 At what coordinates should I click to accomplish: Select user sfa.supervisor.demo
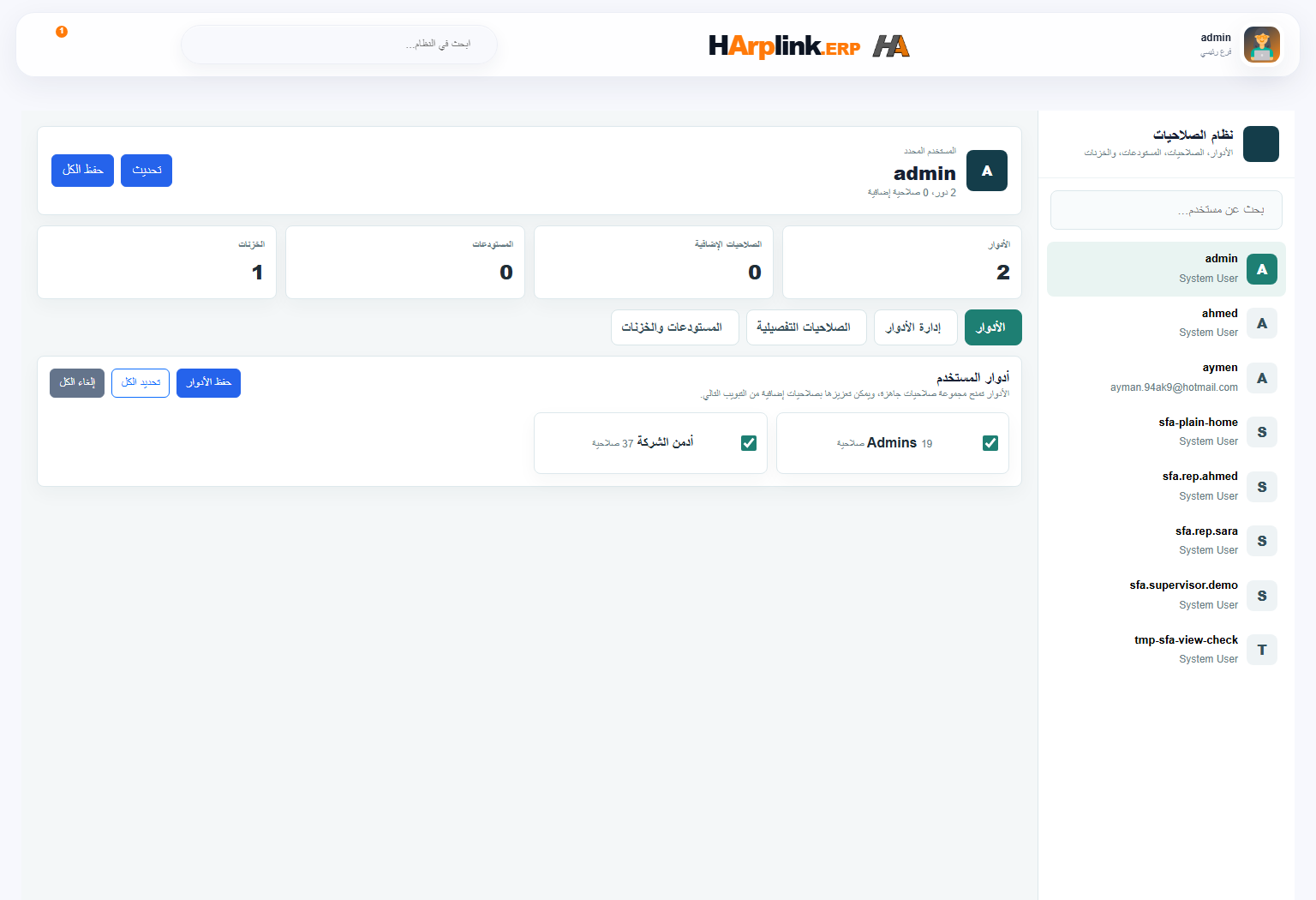click(x=1166, y=596)
